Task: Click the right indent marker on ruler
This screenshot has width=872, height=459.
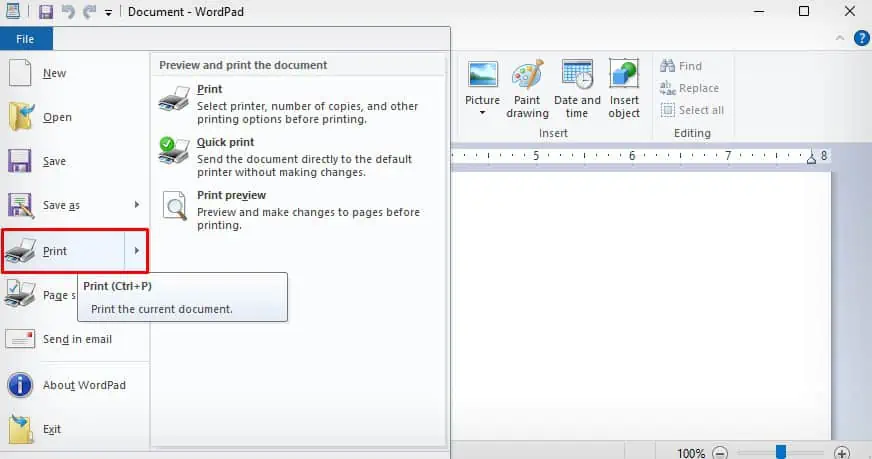Action: click(x=811, y=159)
